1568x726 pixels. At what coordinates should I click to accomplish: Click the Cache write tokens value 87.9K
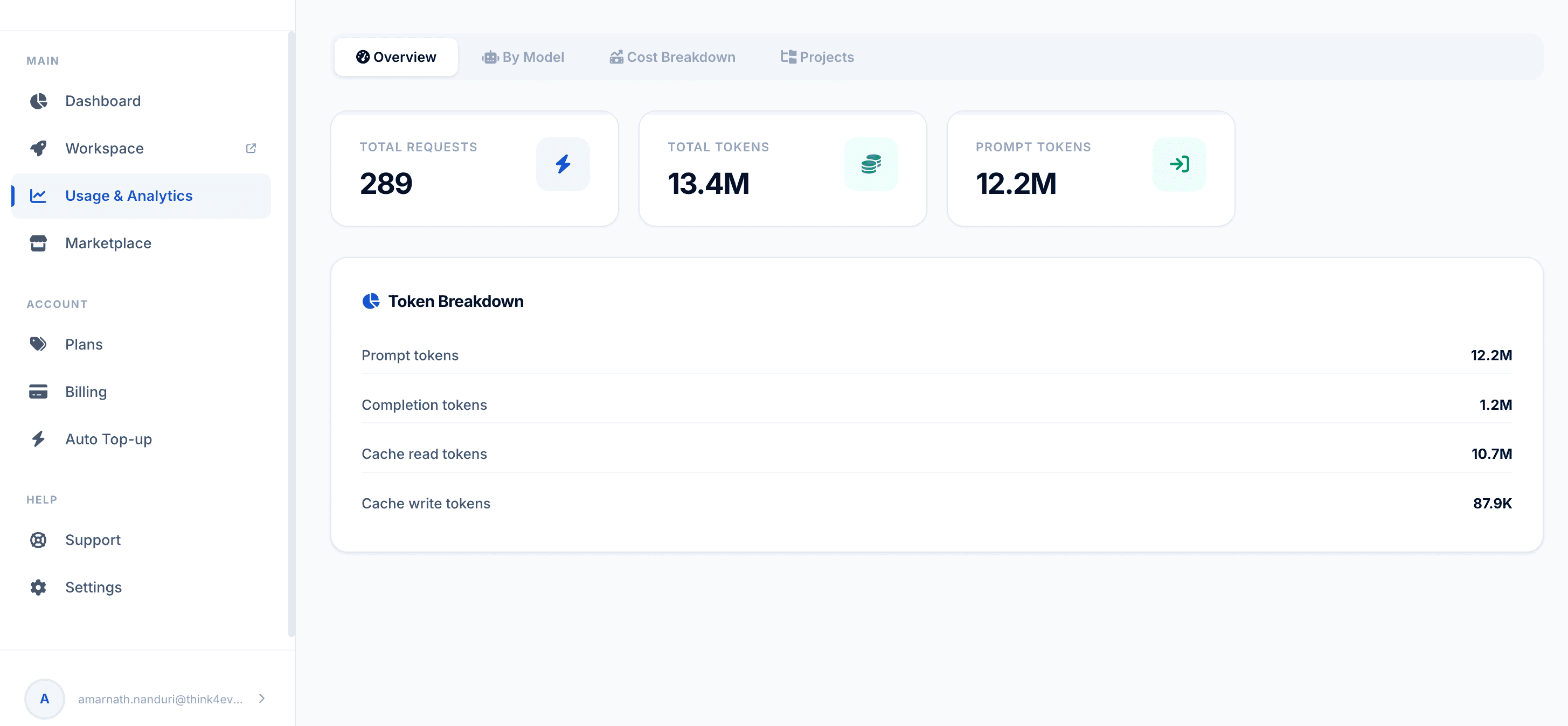point(1493,504)
